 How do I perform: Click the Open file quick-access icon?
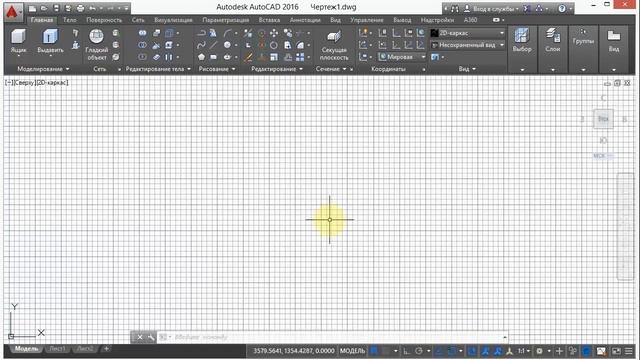coord(44,9)
